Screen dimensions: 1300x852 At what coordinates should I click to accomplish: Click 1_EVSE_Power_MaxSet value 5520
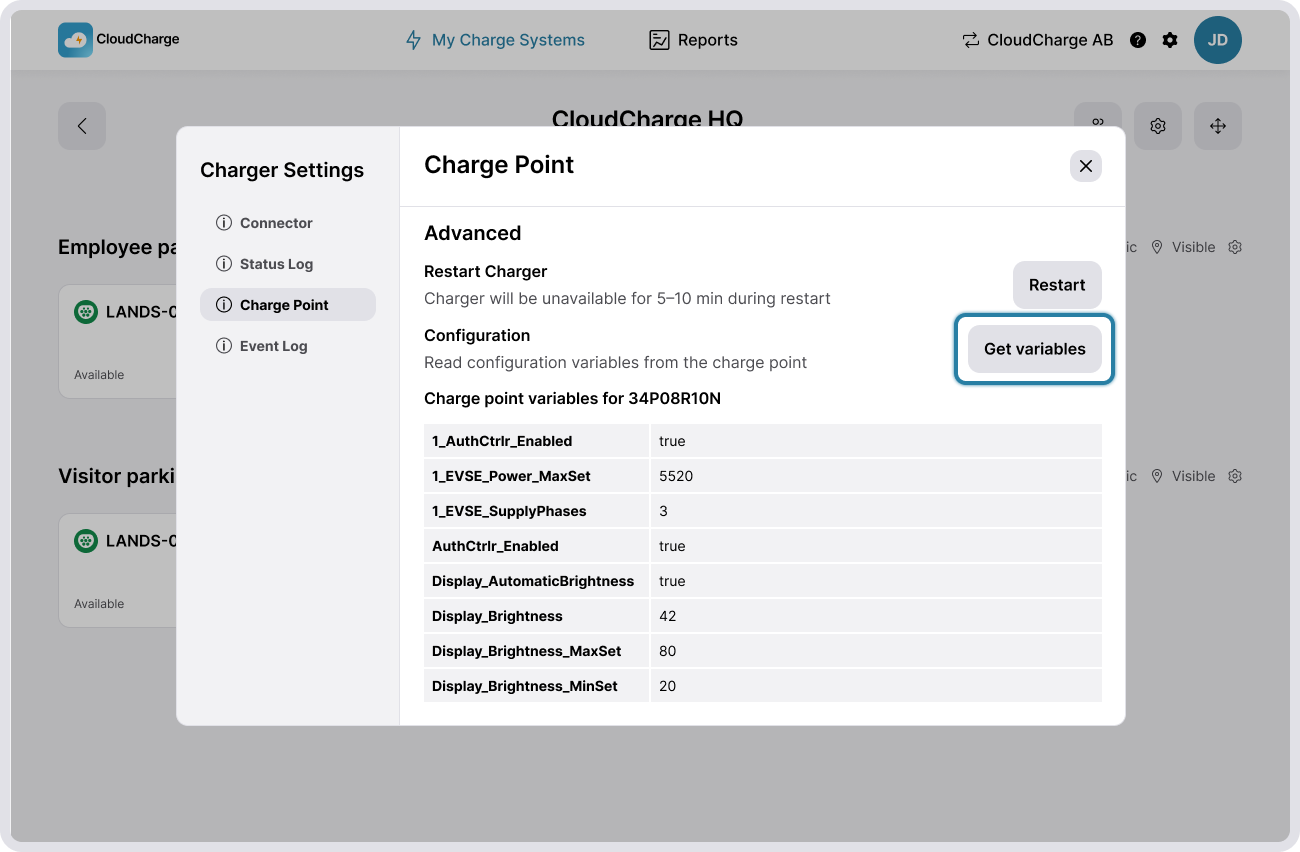tap(676, 476)
